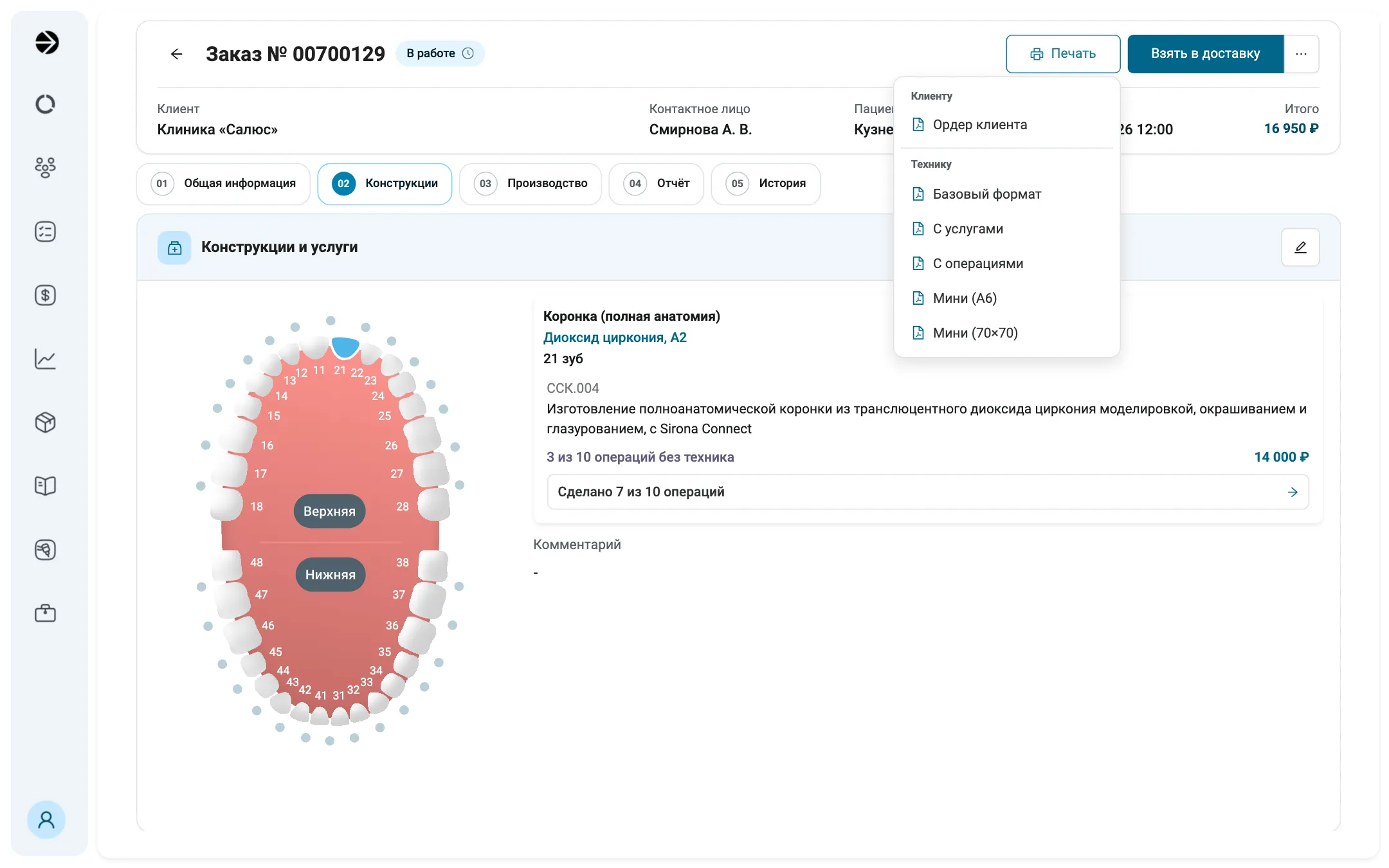This screenshot has height=868, width=1389.
Task: Select the highlighted blue tooth 21
Action: point(345,347)
